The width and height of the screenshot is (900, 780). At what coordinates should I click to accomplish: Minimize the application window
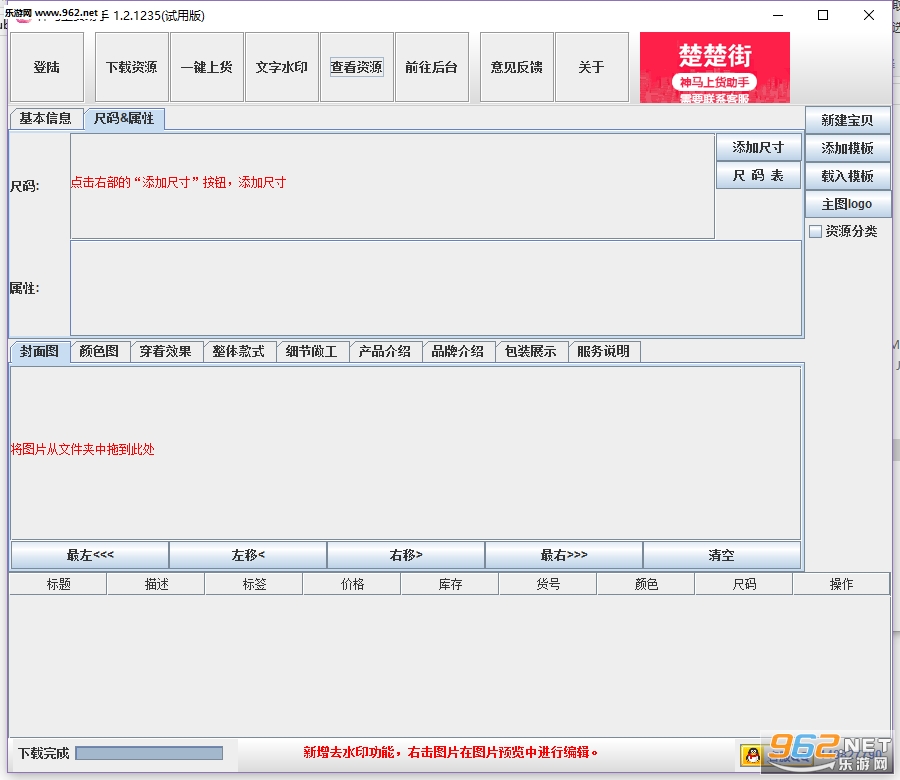[778, 15]
